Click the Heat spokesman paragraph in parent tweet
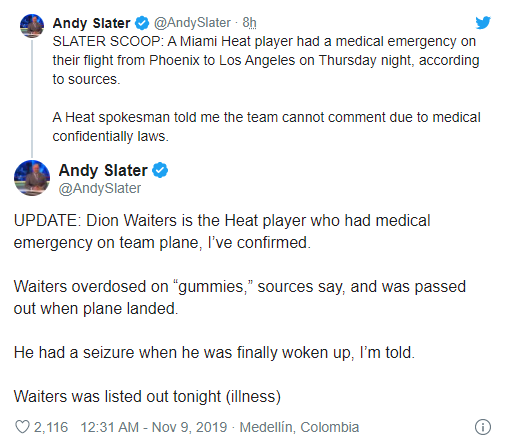Viewport: 507px width, 446px height. 266,127
